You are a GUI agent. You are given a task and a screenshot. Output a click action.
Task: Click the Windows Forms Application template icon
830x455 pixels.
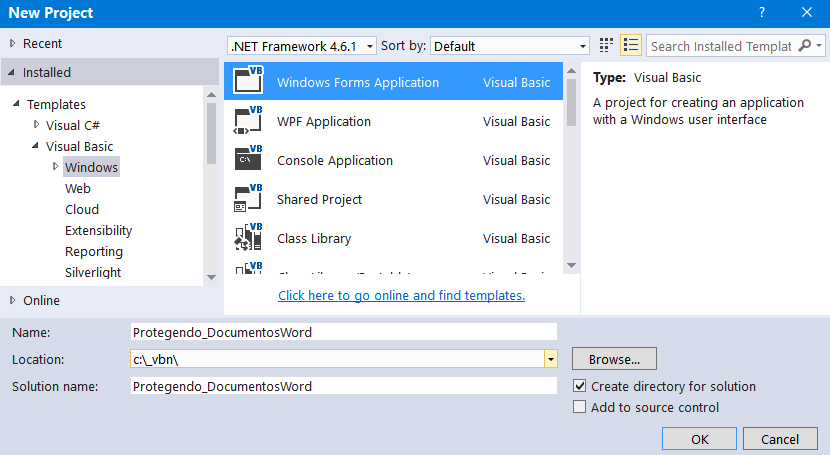click(x=248, y=82)
